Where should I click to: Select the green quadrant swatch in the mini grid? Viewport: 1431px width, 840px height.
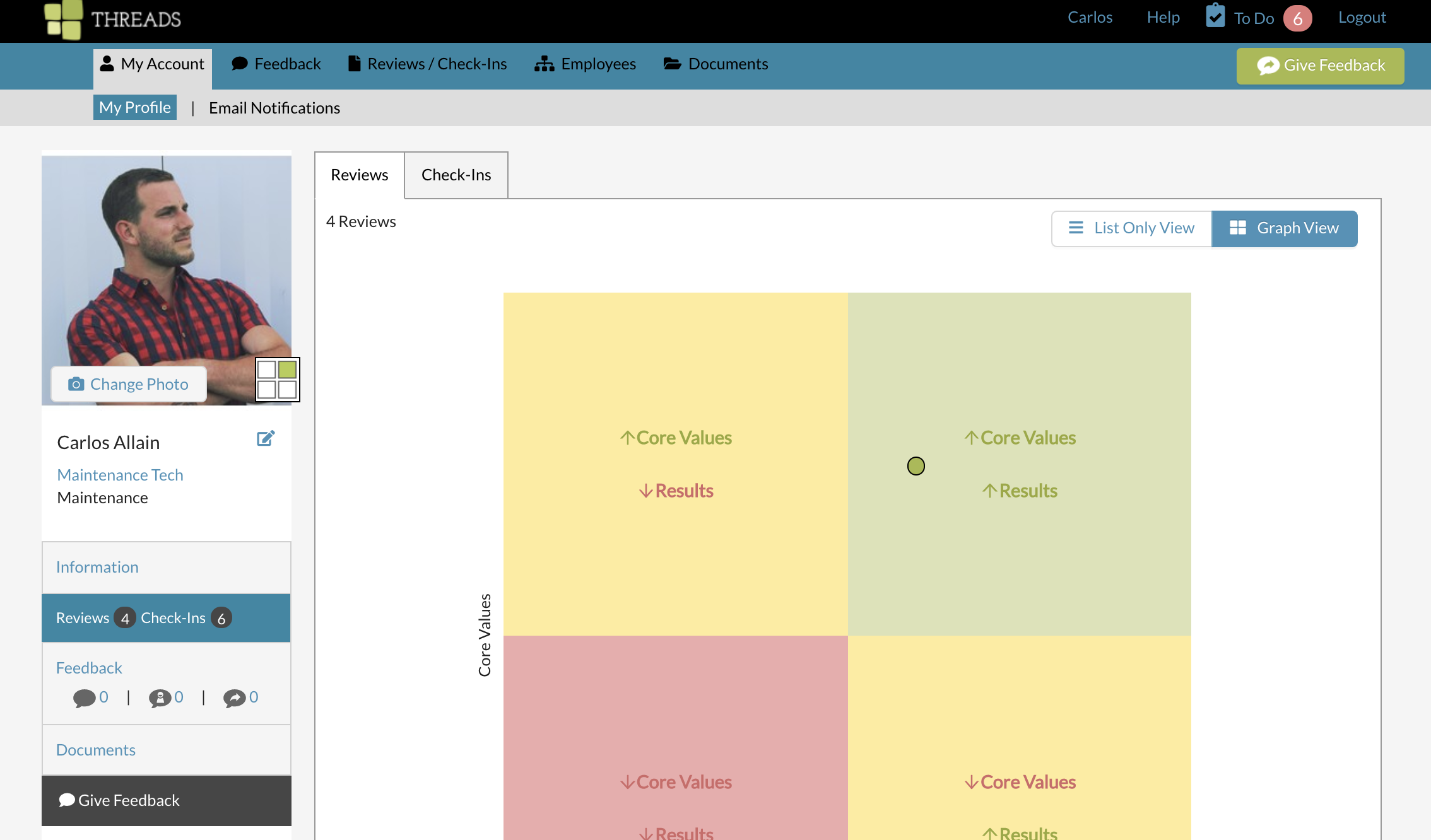pos(288,369)
